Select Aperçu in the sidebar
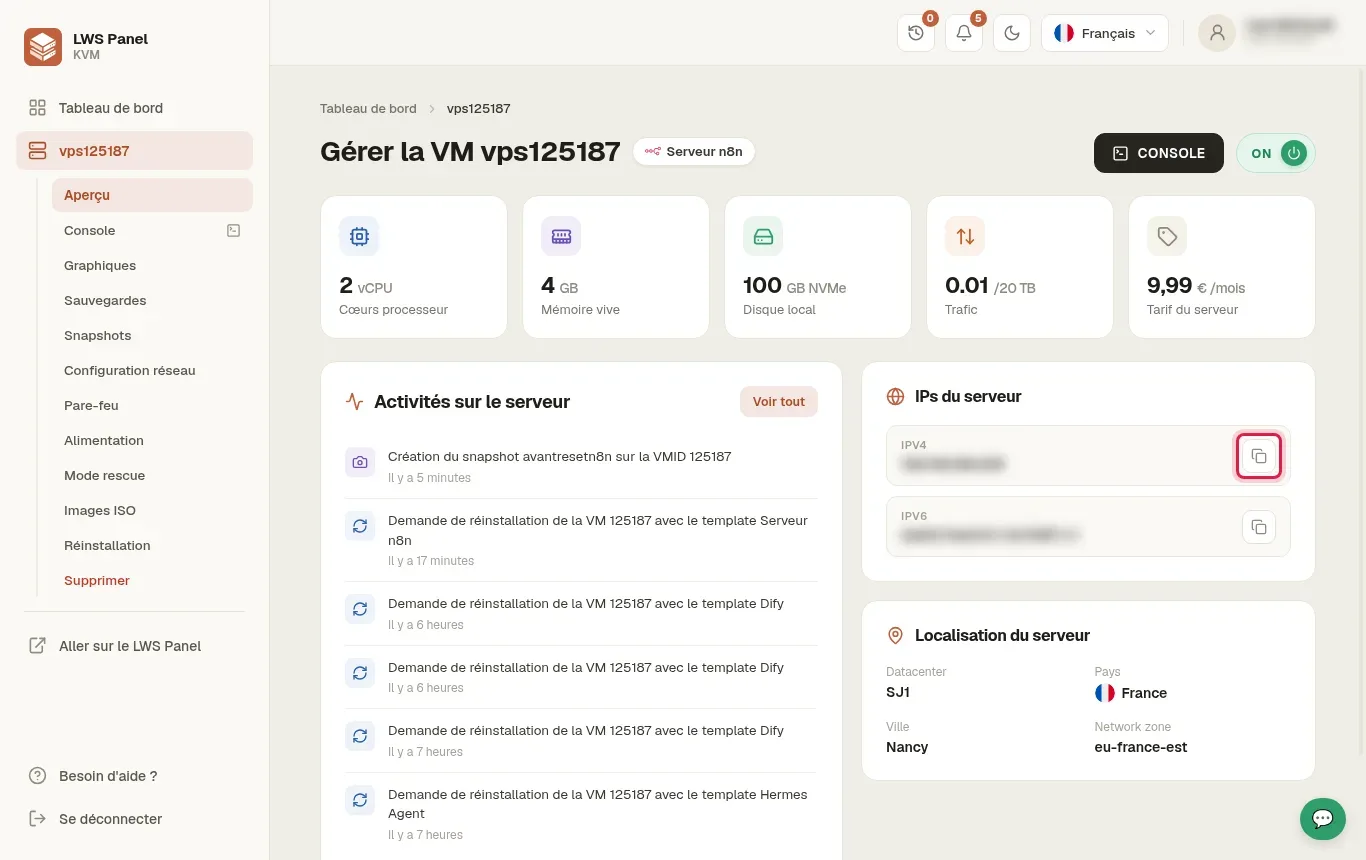This screenshot has width=1366, height=860. point(152,195)
